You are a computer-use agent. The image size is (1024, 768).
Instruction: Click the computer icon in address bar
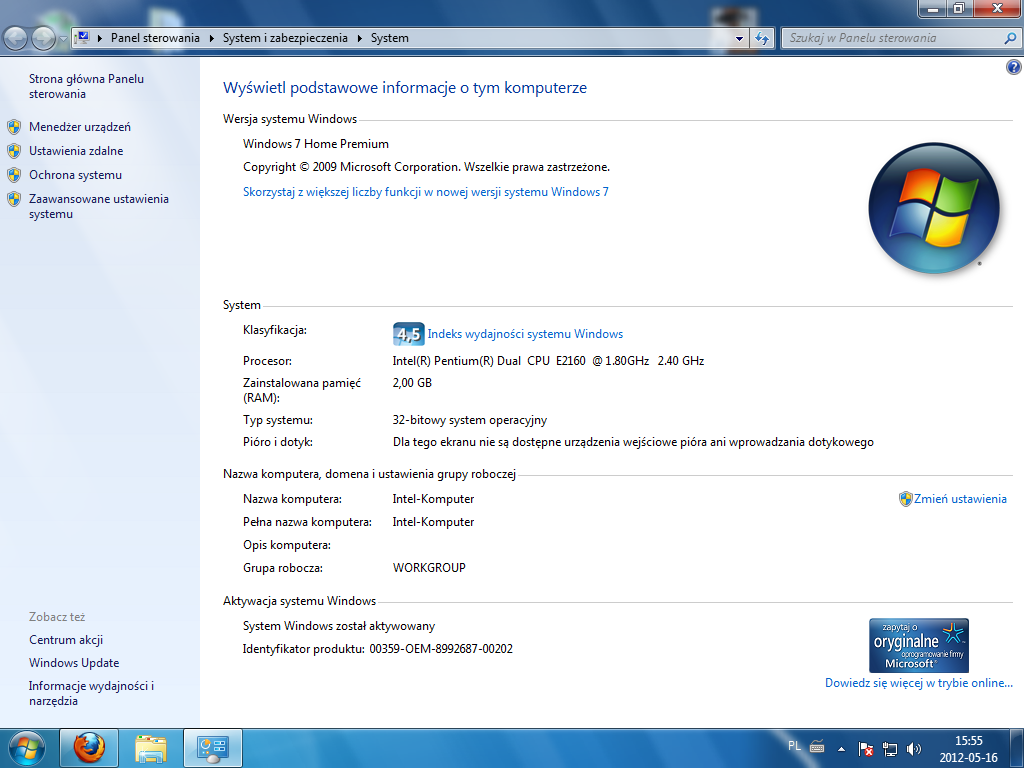pyautogui.click(x=82, y=38)
